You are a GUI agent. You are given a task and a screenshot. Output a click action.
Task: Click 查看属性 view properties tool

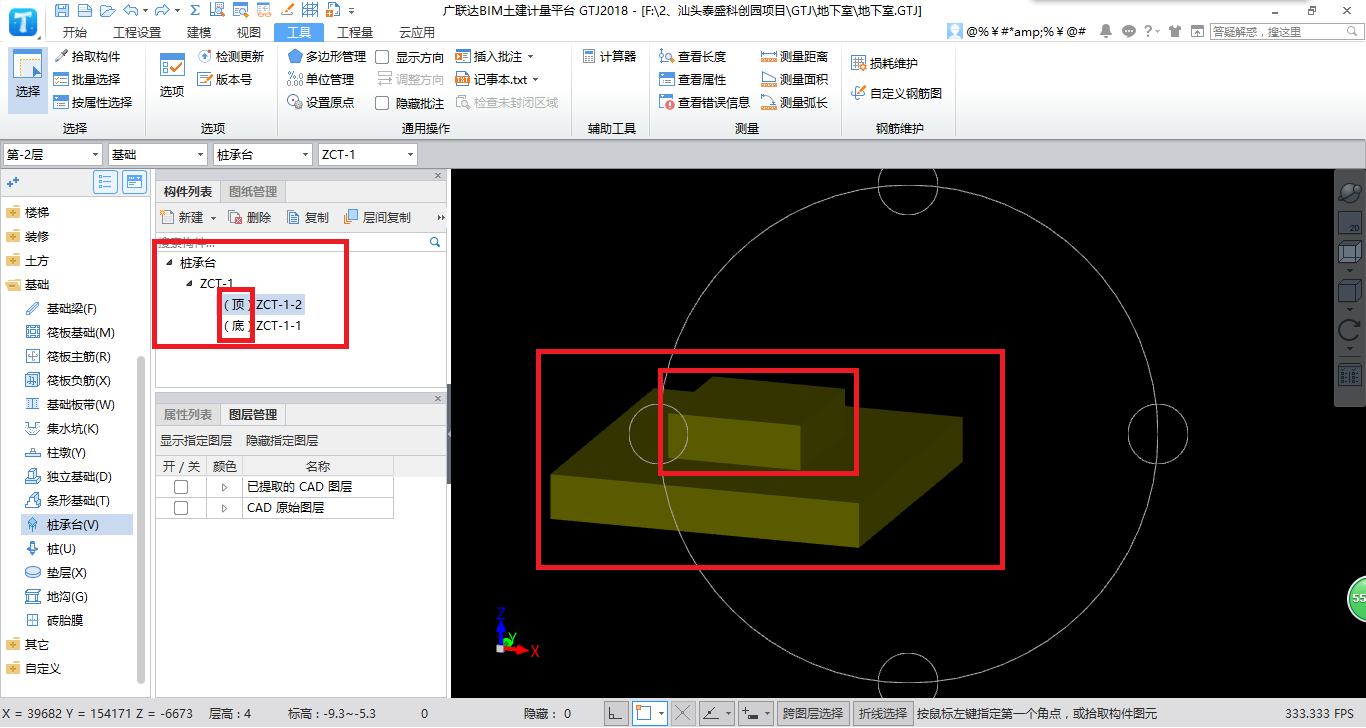693,79
